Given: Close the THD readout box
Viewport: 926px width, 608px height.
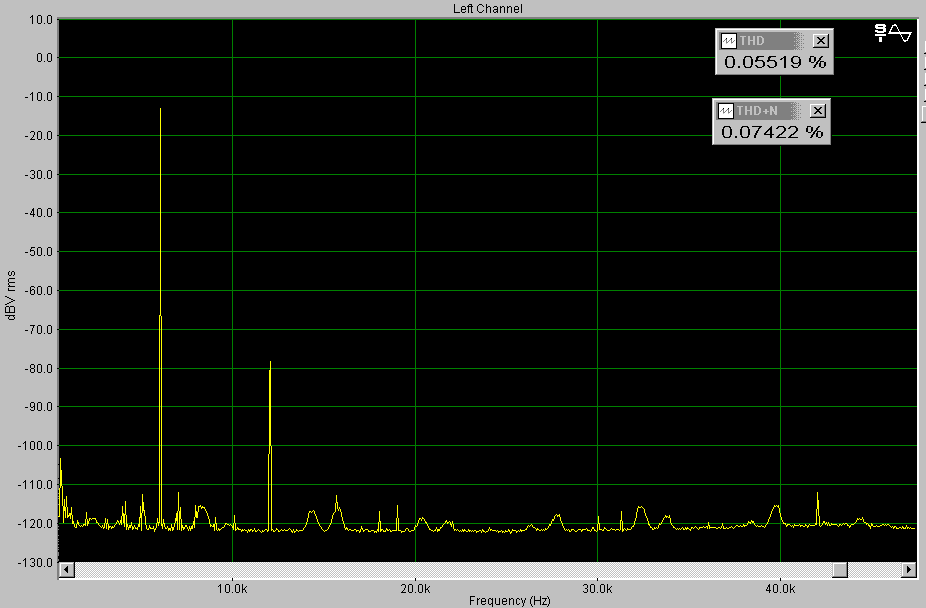Looking at the screenshot, I should point(820,41).
